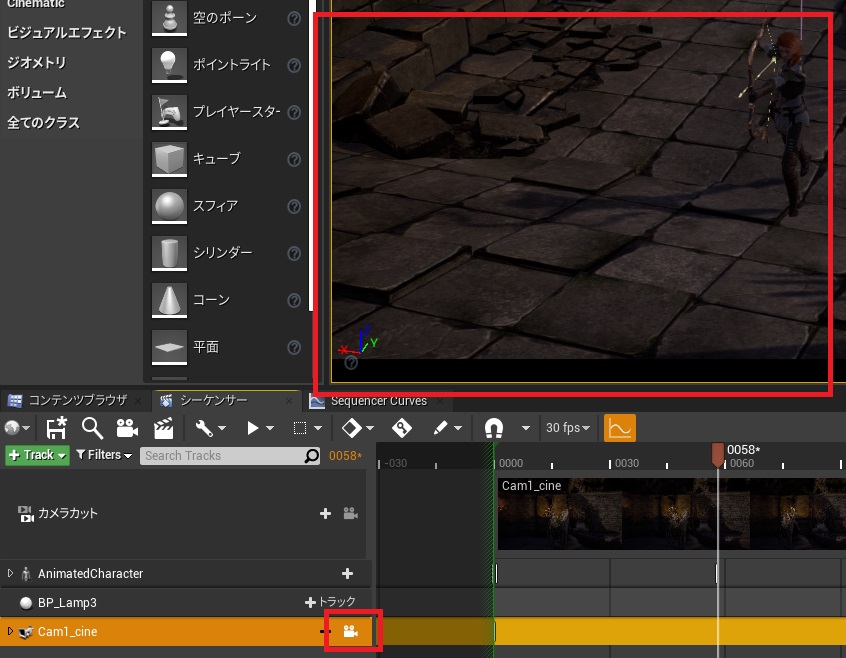Open the playback options play dropdown
846x658 pixels.
(x=260, y=428)
